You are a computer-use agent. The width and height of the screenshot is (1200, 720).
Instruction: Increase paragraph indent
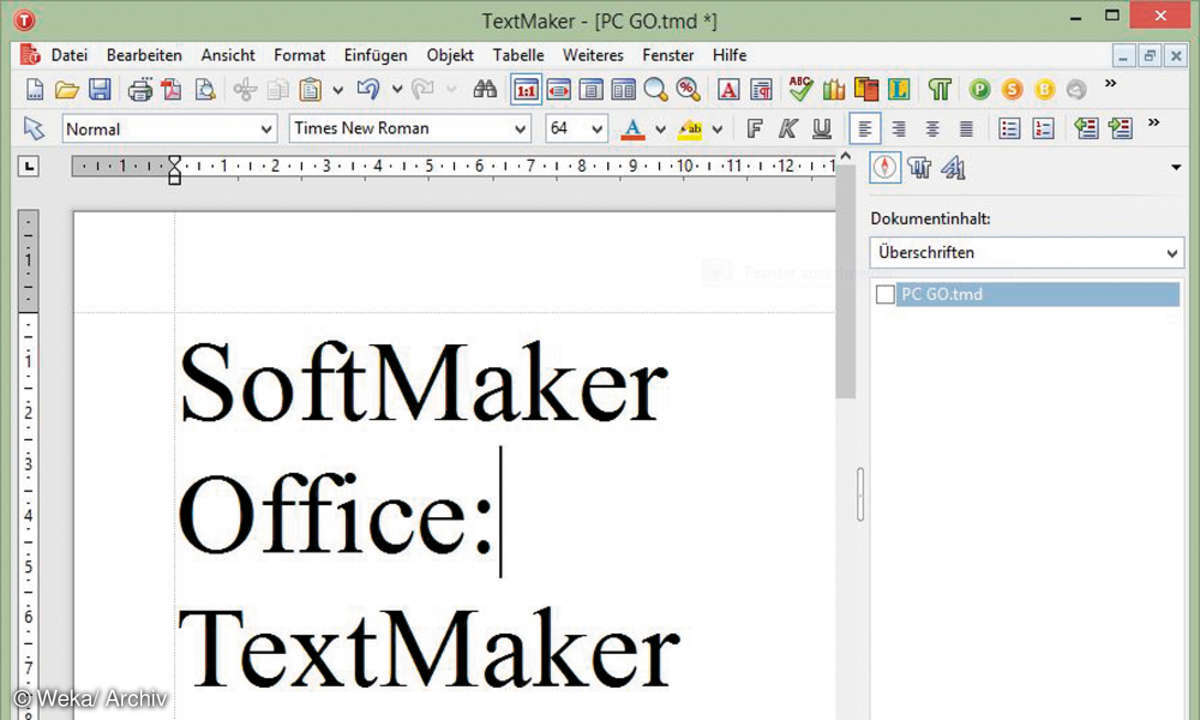1120,129
